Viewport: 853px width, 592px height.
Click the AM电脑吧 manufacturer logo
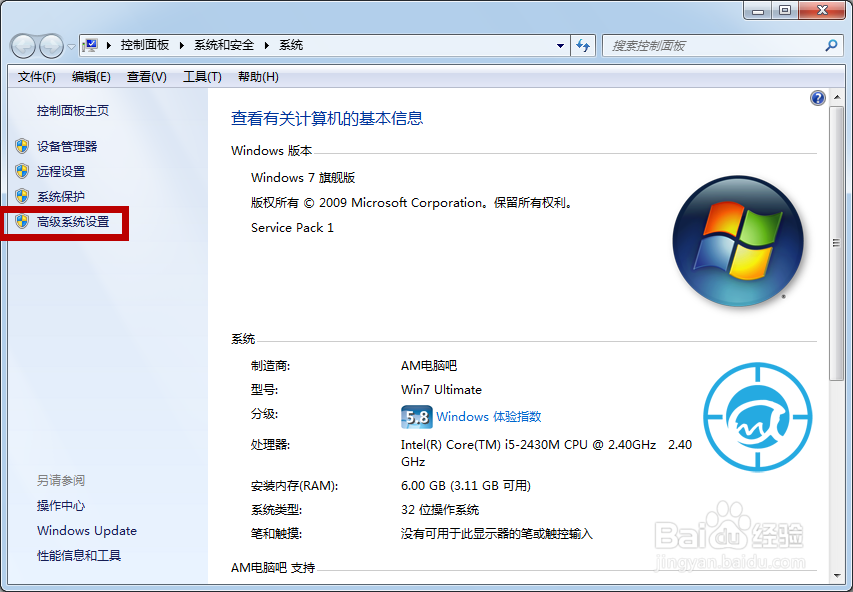tap(757, 417)
